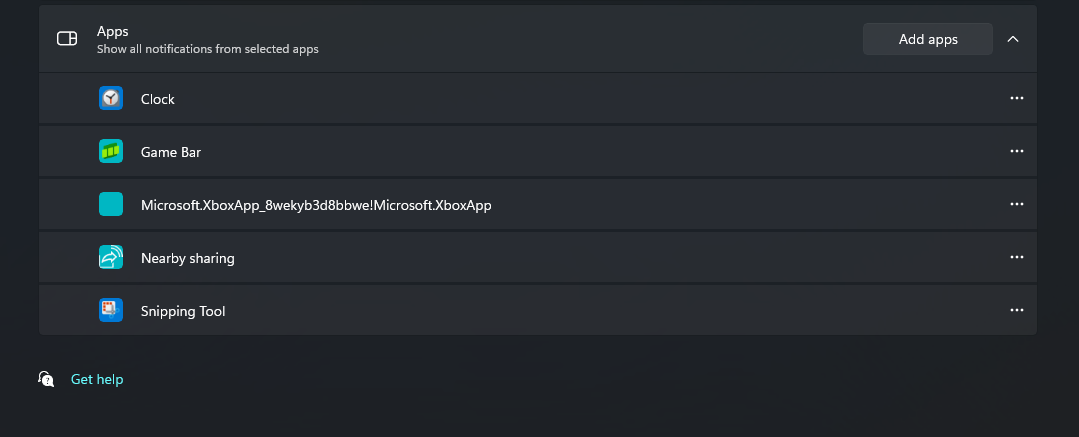Click the Get help headset icon
Viewport: 1079px width, 437px height.
(x=46, y=379)
